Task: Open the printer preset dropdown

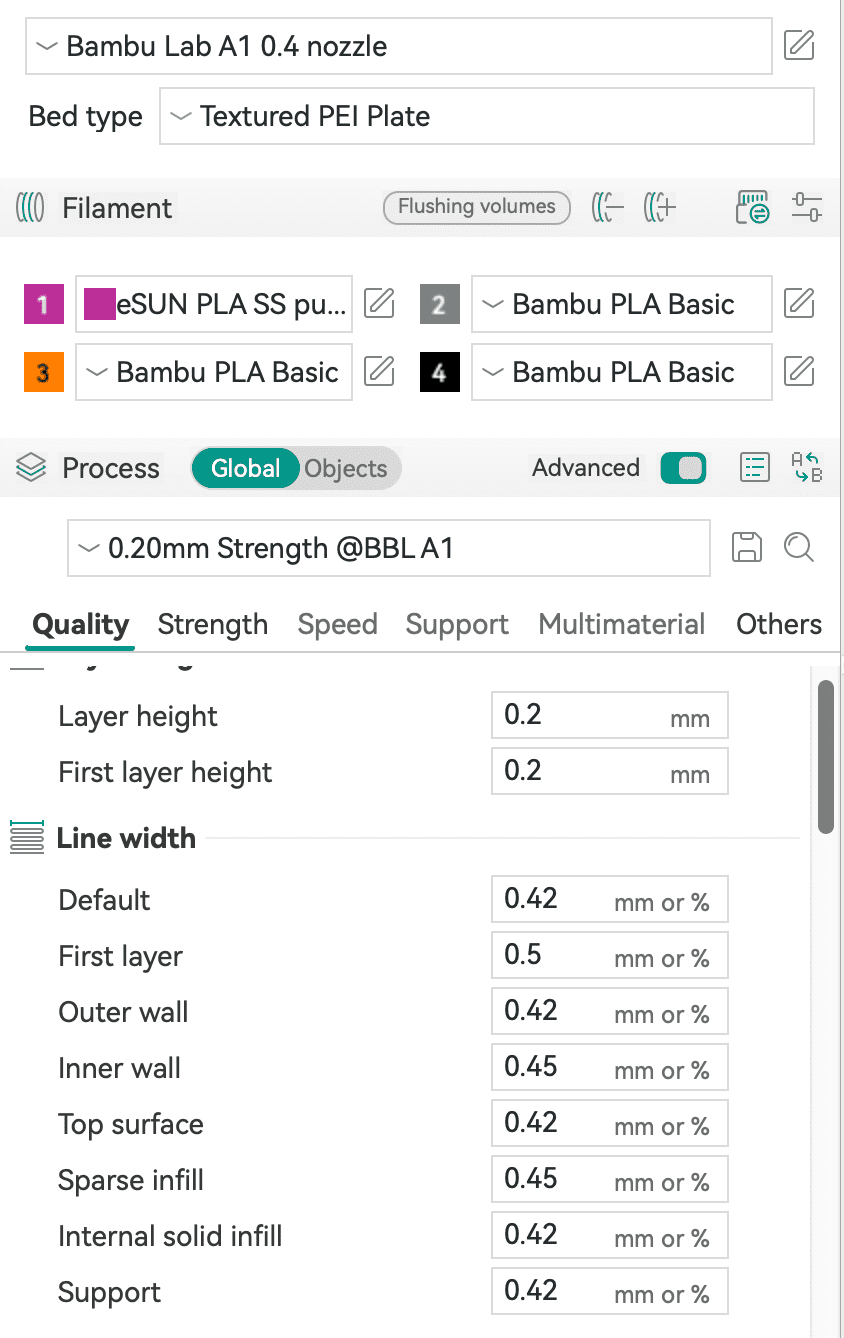Action: (x=398, y=46)
